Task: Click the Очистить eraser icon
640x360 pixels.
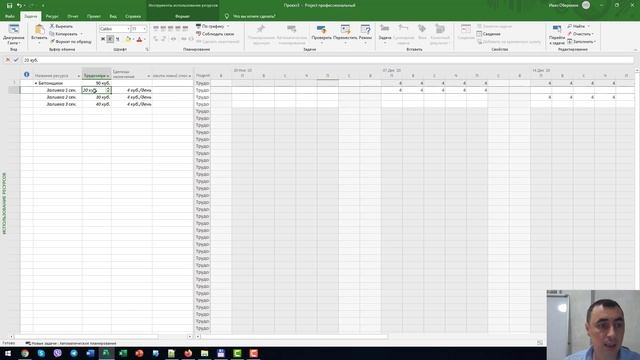Action: [570, 34]
